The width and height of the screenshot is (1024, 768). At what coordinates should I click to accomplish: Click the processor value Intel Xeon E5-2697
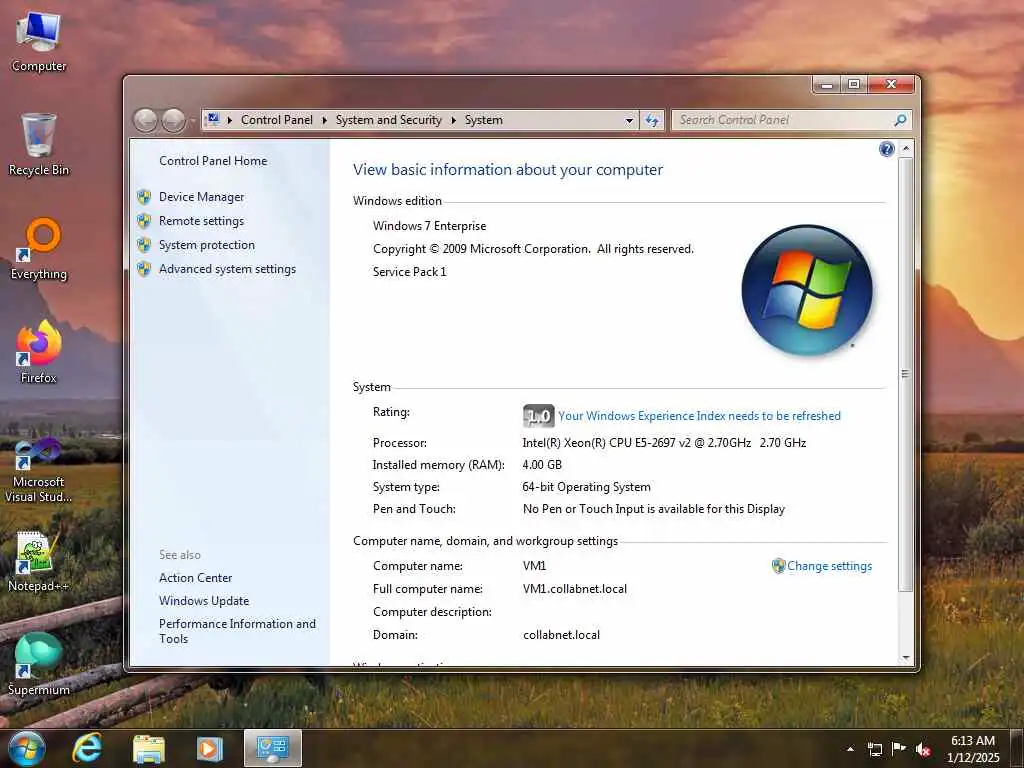664,443
